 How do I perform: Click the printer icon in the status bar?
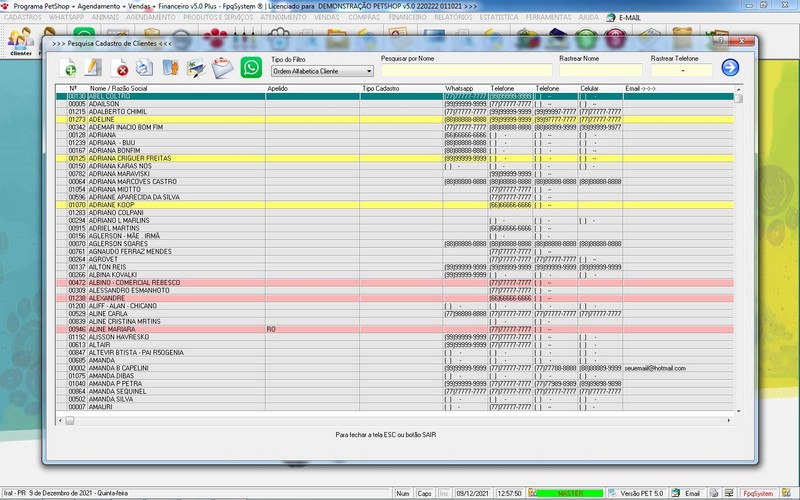coord(714,493)
